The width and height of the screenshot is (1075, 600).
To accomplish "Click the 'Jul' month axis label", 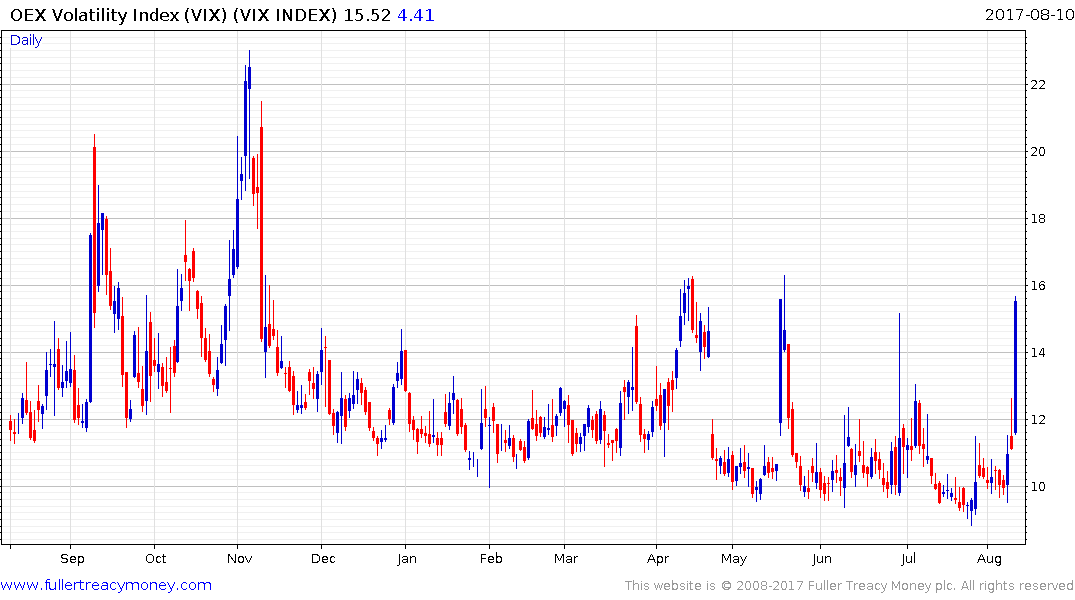I will [x=908, y=558].
